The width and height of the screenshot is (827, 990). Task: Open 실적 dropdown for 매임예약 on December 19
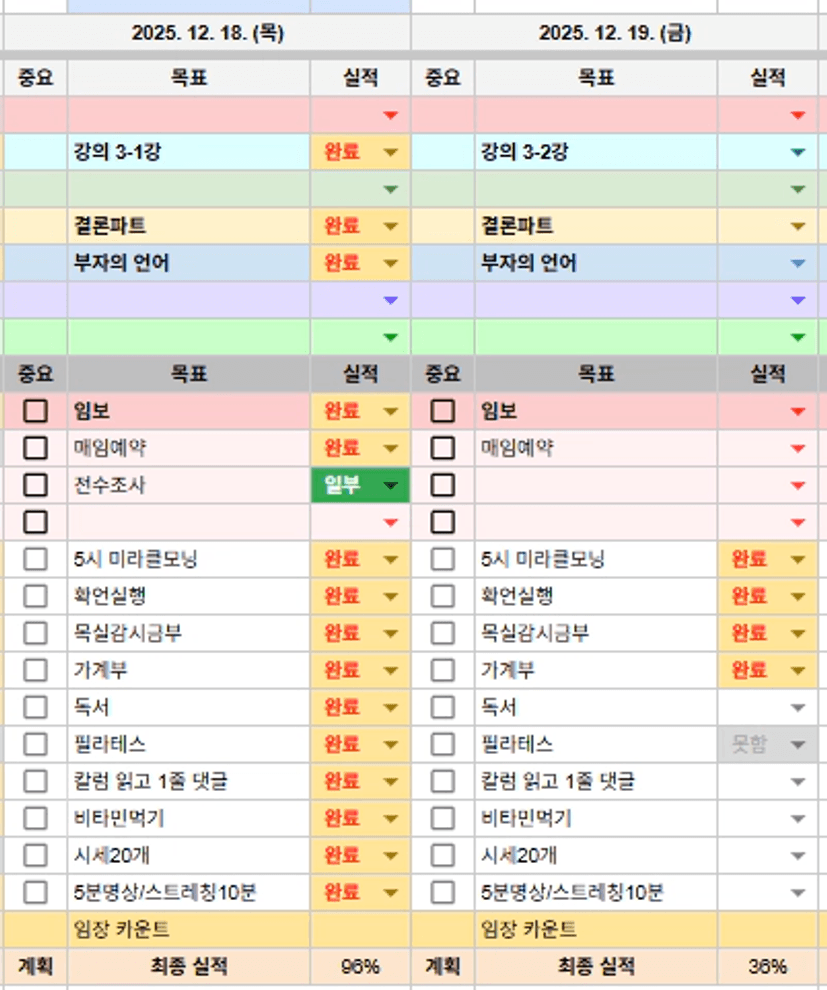797,449
